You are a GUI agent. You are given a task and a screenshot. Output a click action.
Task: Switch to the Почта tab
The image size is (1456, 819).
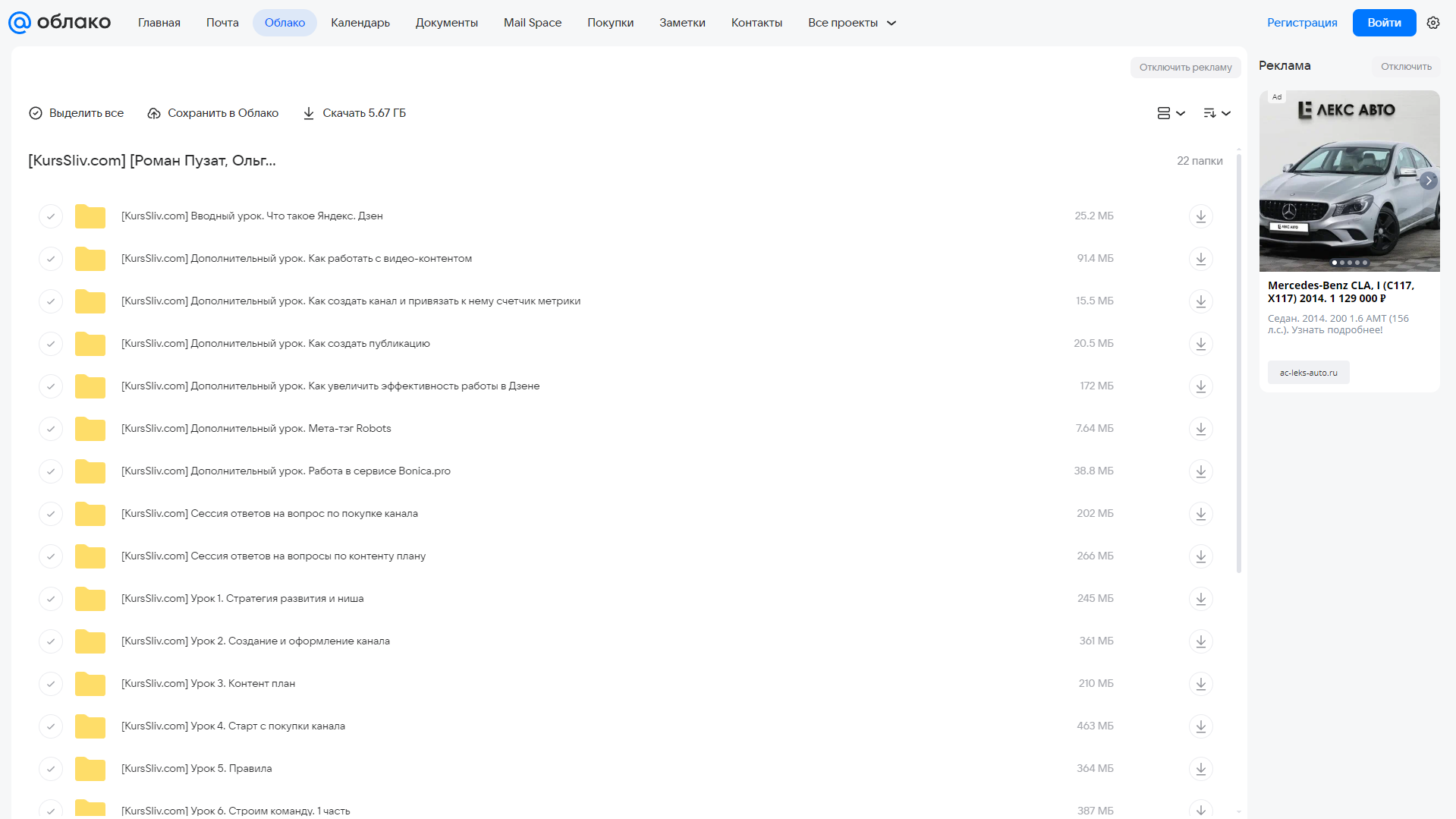coord(222,23)
